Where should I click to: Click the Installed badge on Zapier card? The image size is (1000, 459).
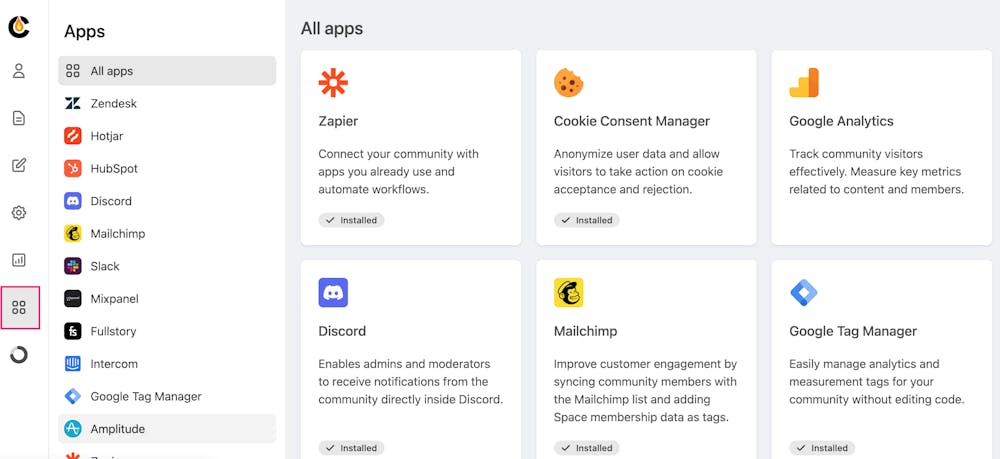[351, 220]
